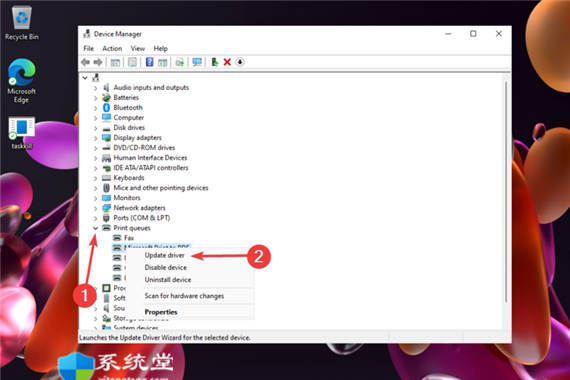Expand the Ports (COM & LPT) chevron
Screen dimensions: 570x380
95,218
